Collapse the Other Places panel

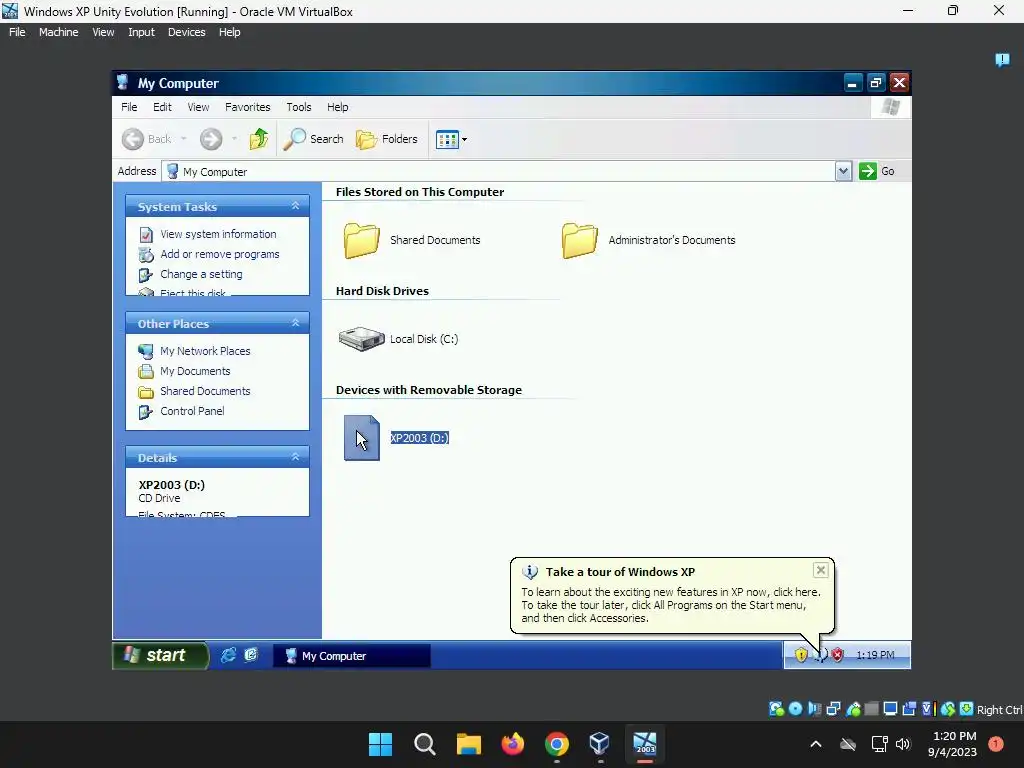[295, 323]
